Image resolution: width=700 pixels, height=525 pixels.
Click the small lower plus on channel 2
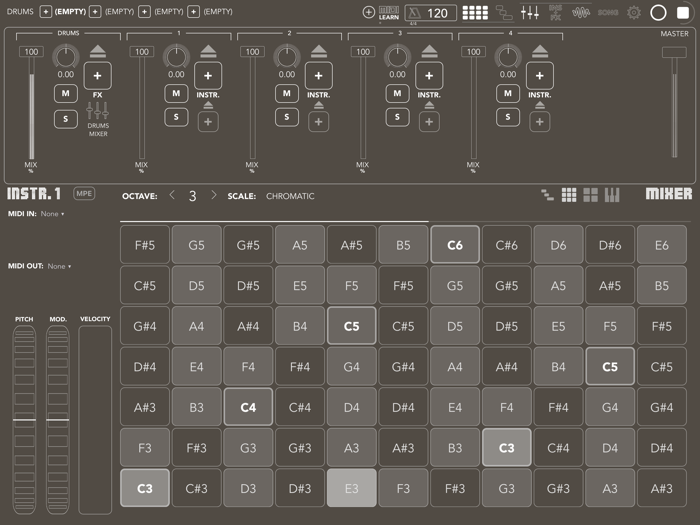318,122
